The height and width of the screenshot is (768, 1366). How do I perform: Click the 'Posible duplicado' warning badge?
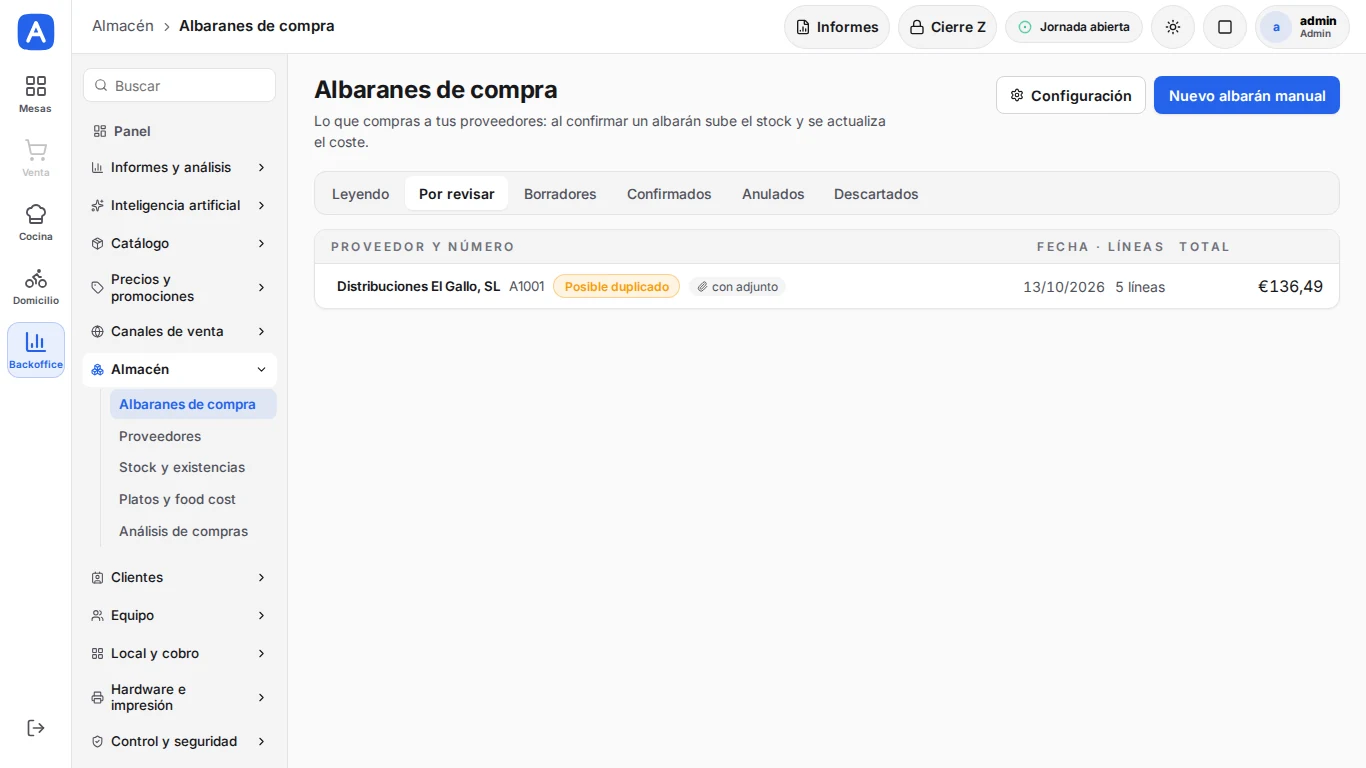616,287
